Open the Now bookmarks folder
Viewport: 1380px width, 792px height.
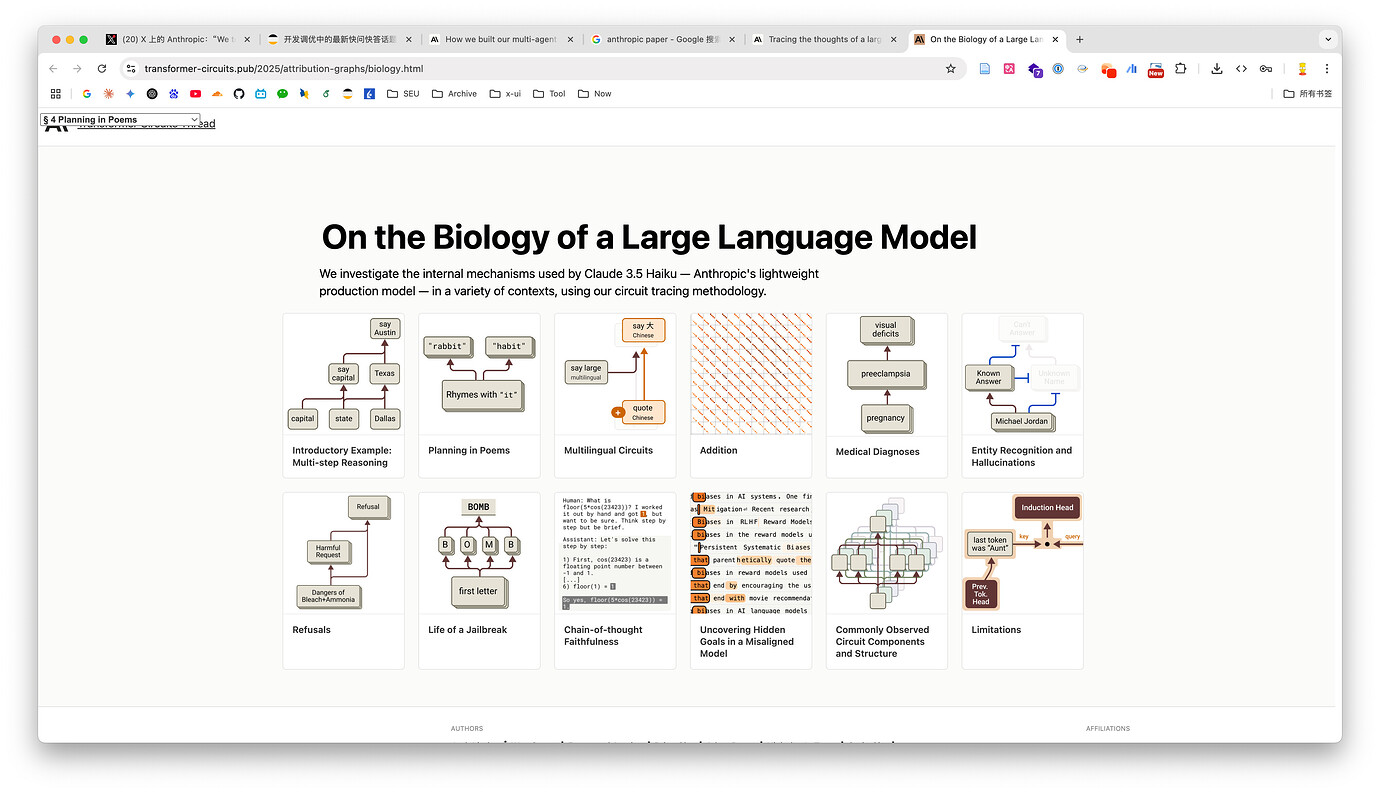click(594, 94)
